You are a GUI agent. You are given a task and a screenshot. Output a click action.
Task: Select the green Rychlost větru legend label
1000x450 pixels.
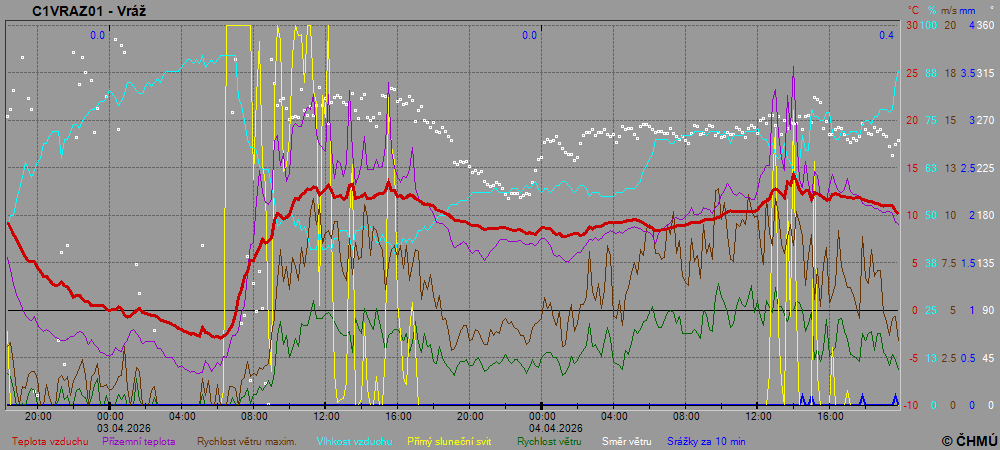550,440
